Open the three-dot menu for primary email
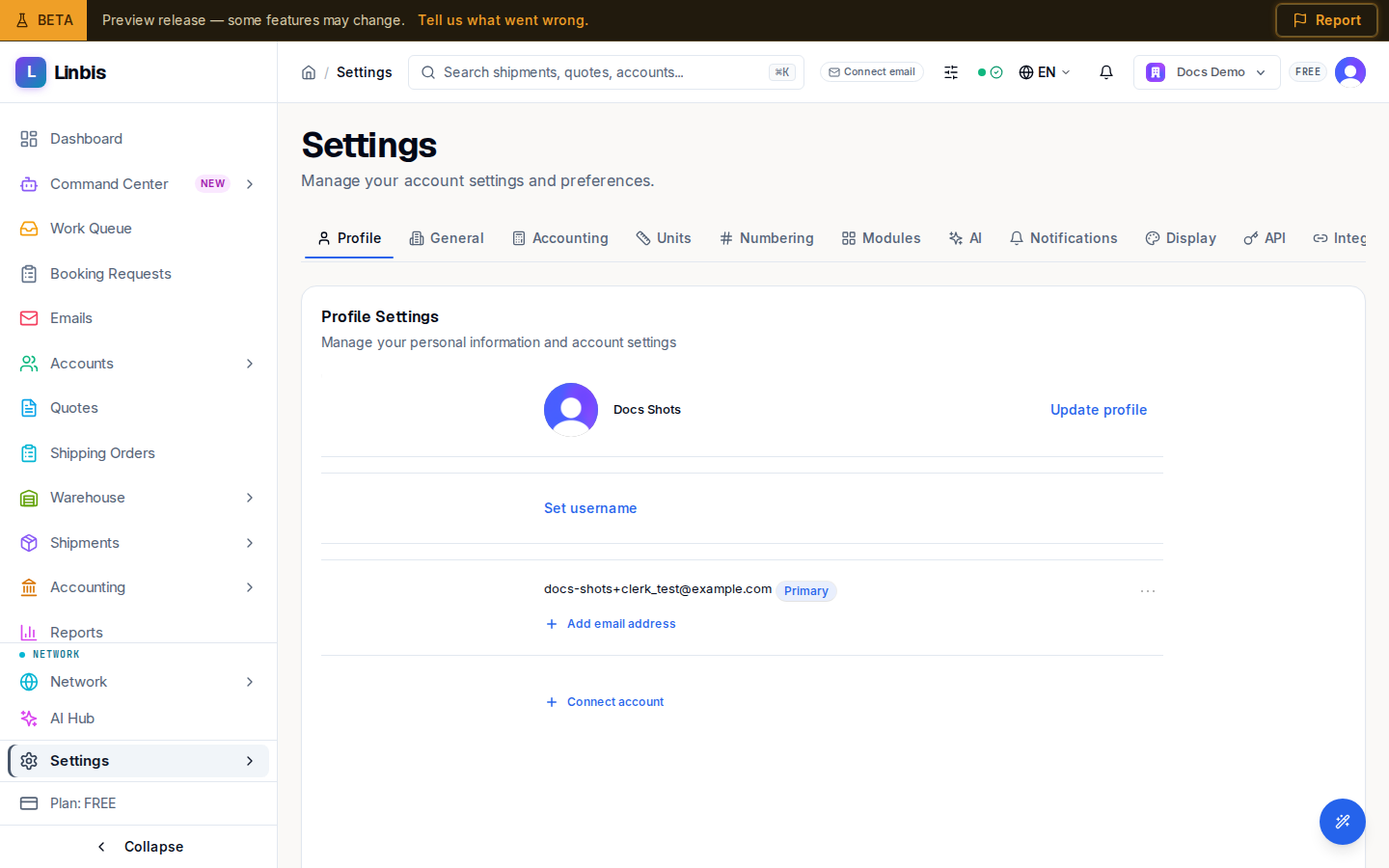 click(1148, 591)
